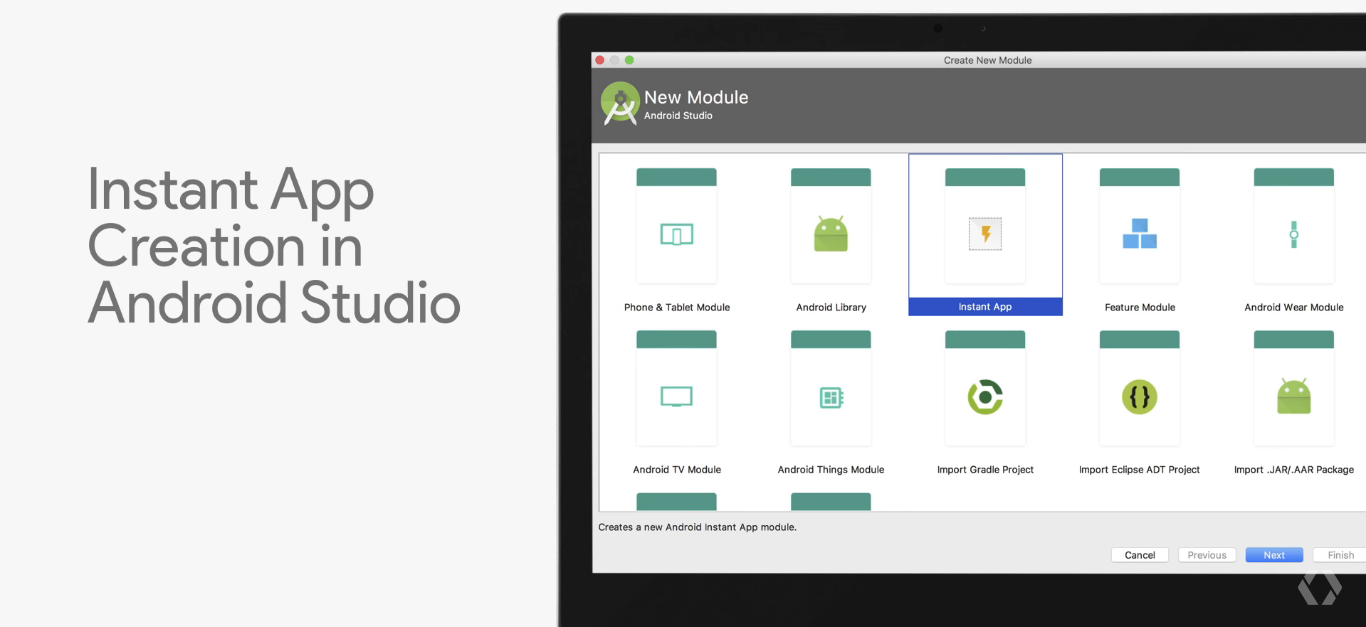
Task: Choose the Import Gradle Project icon
Action: [985, 397]
